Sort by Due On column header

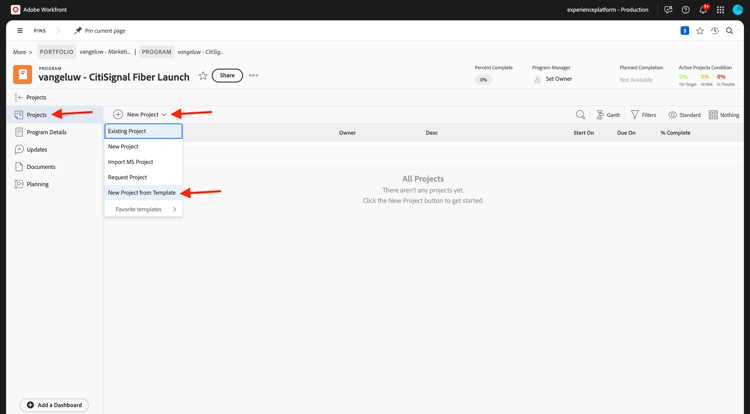coord(626,133)
